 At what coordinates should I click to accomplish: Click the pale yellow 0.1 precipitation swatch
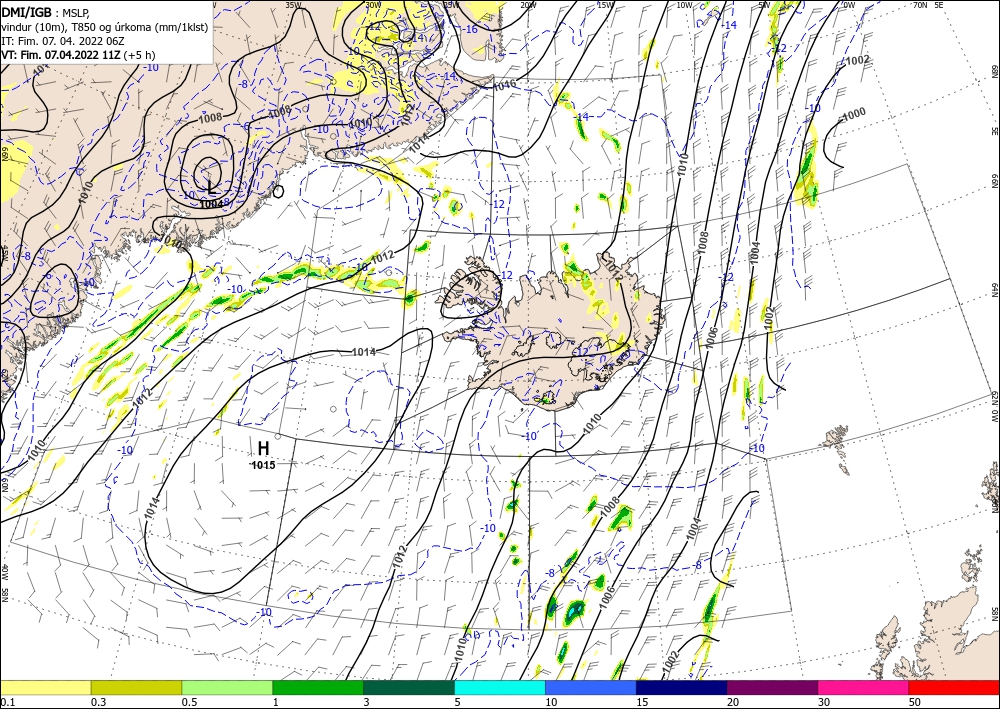pyautogui.click(x=45, y=687)
